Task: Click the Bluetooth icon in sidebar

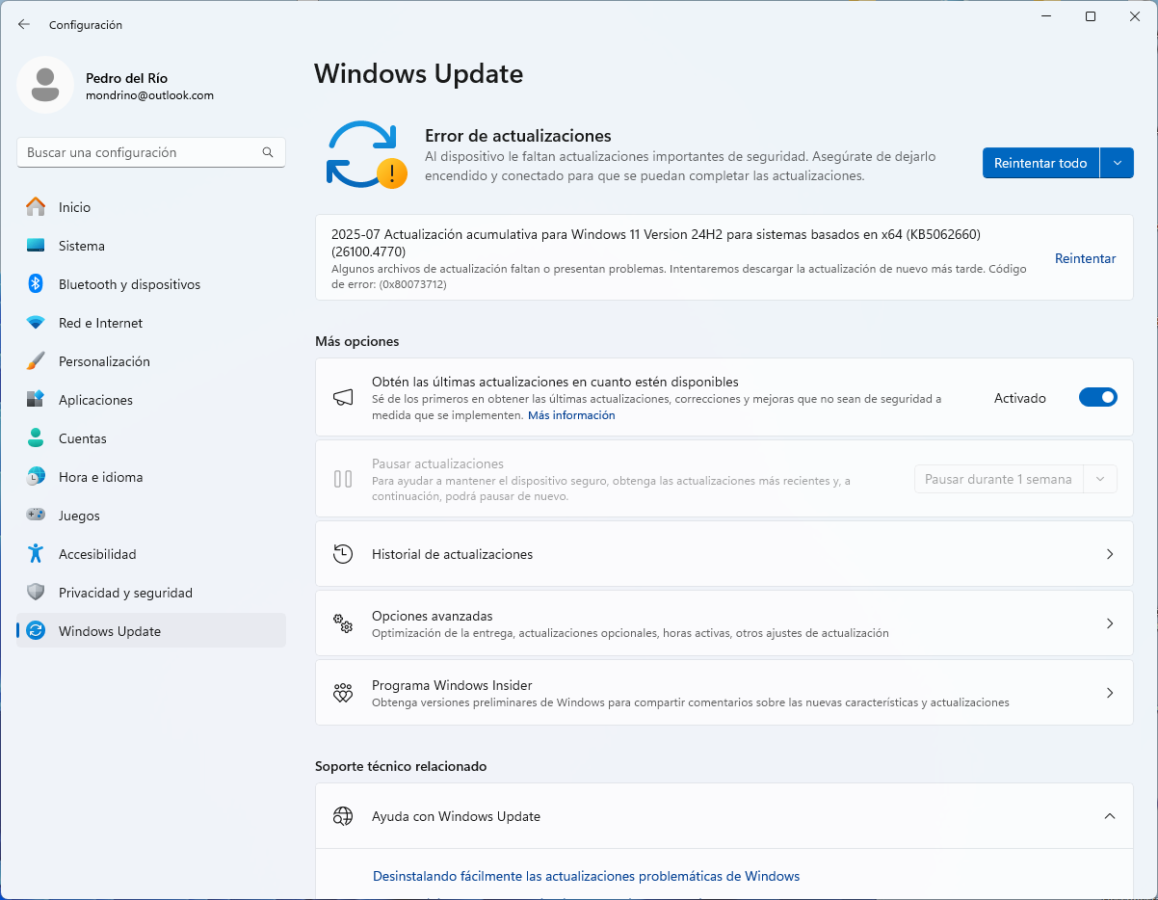Action: (x=35, y=284)
